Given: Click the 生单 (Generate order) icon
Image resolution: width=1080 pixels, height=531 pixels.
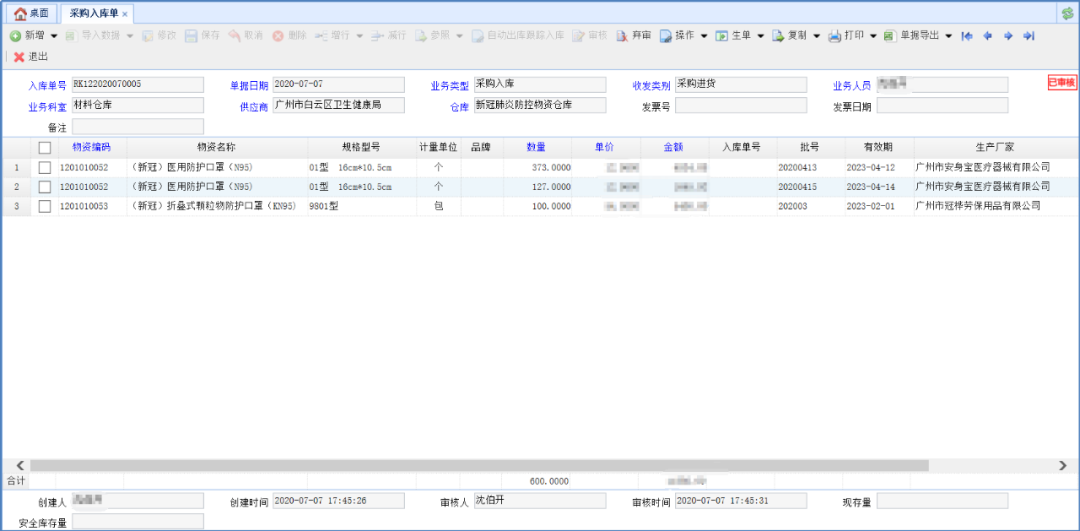Looking at the screenshot, I should point(722,36).
